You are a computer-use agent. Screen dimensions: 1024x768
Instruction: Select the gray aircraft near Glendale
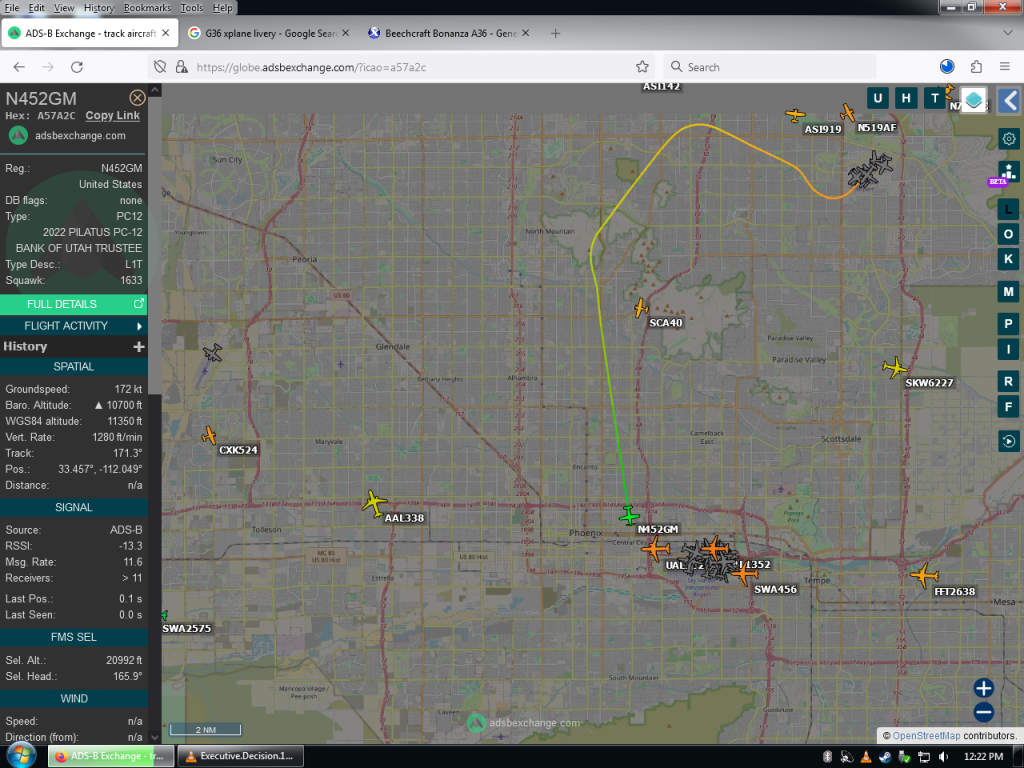pos(212,353)
